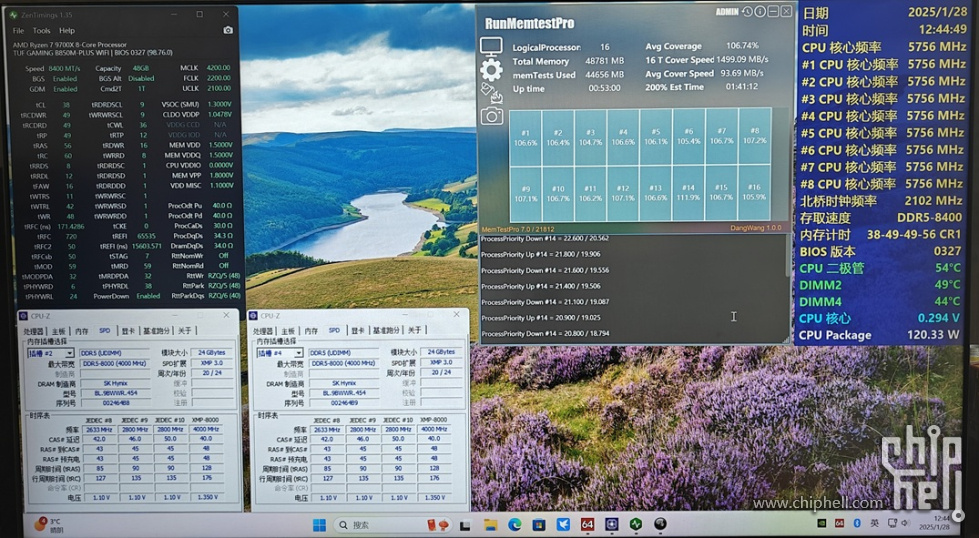Click memtest tile #8 showing 107.2%

[x=754, y=136]
